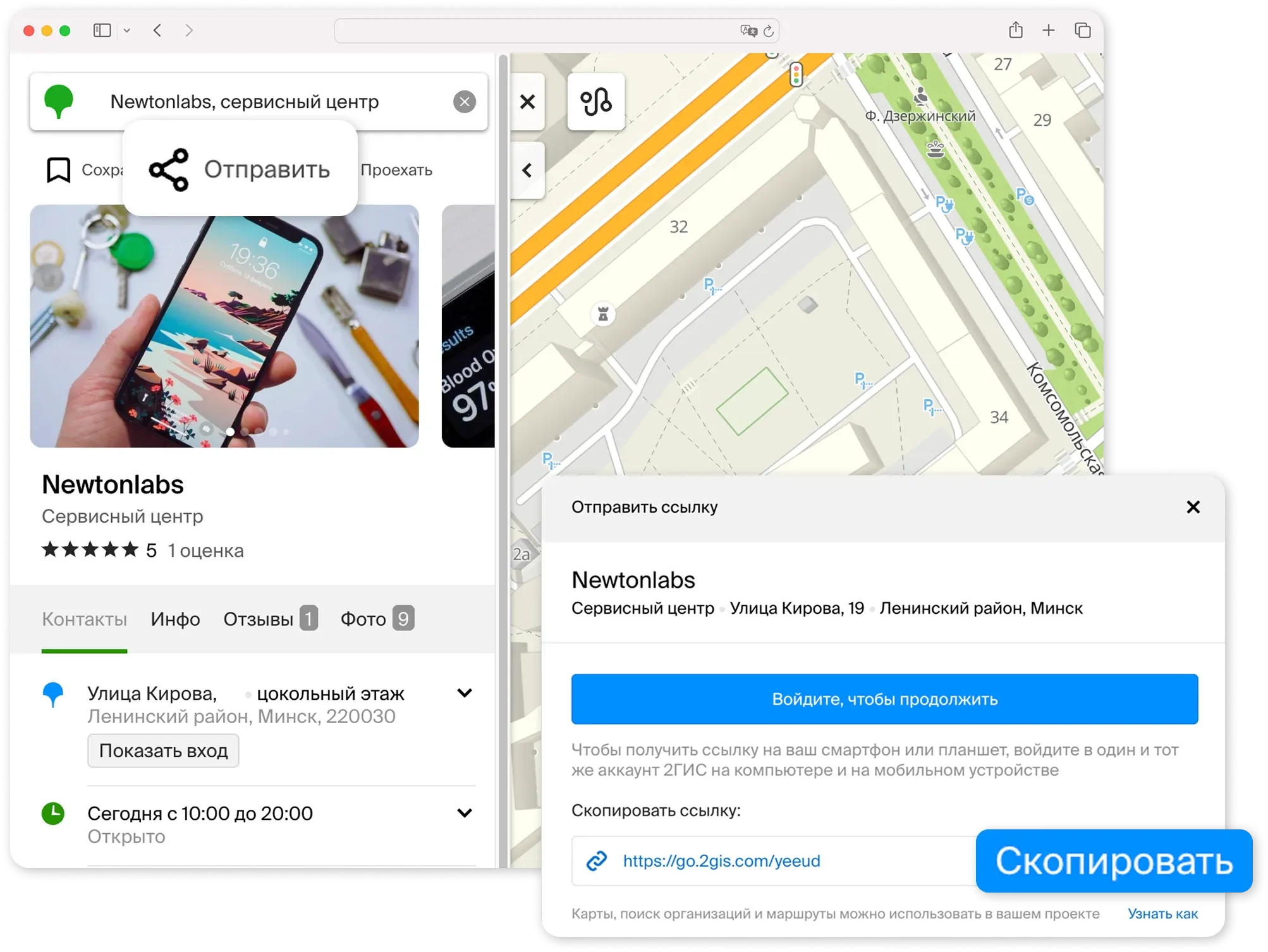This screenshot has width=1268, height=952.
Task: Open the Инфо tab
Action: 174,619
